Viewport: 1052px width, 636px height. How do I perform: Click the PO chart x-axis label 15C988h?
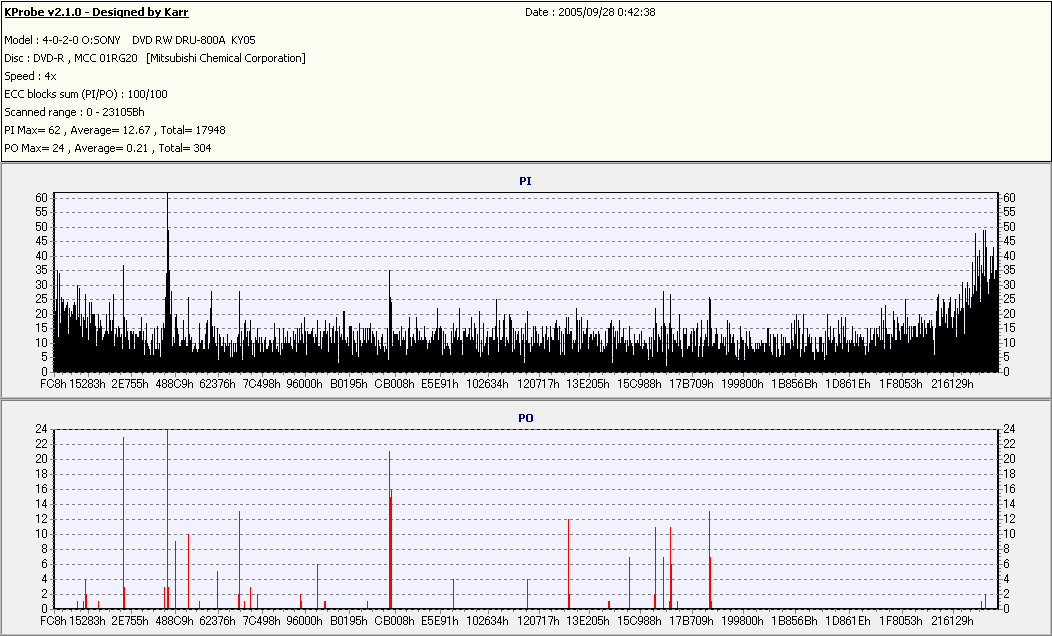coord(639,621)
